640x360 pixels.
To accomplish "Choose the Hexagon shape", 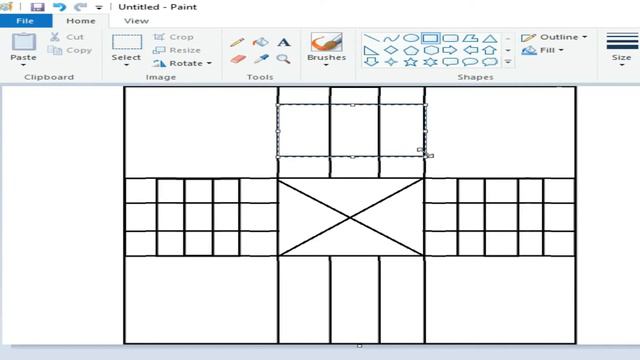I will click(x=431, y=50).
